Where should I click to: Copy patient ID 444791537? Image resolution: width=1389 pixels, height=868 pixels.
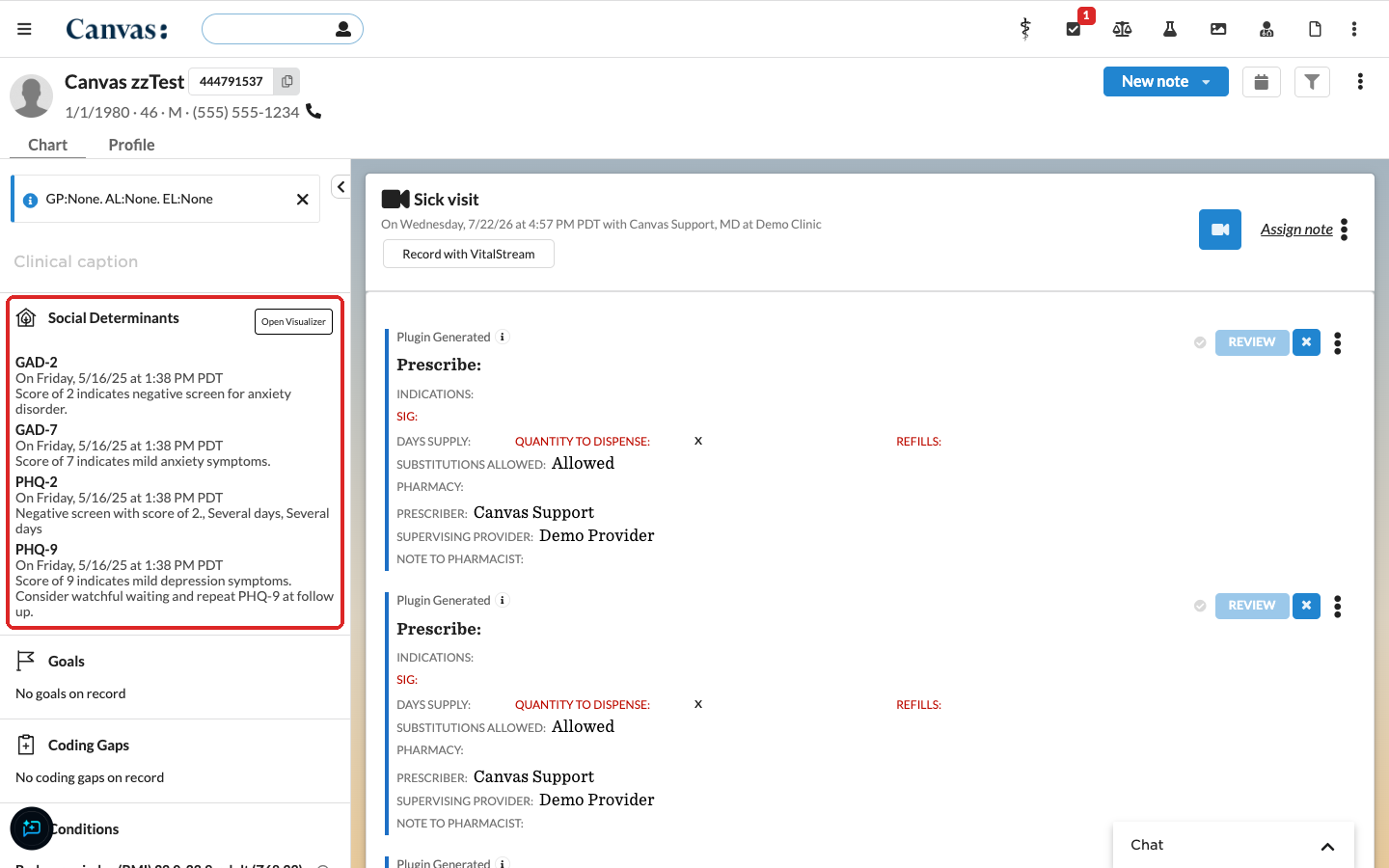[286, 82]
